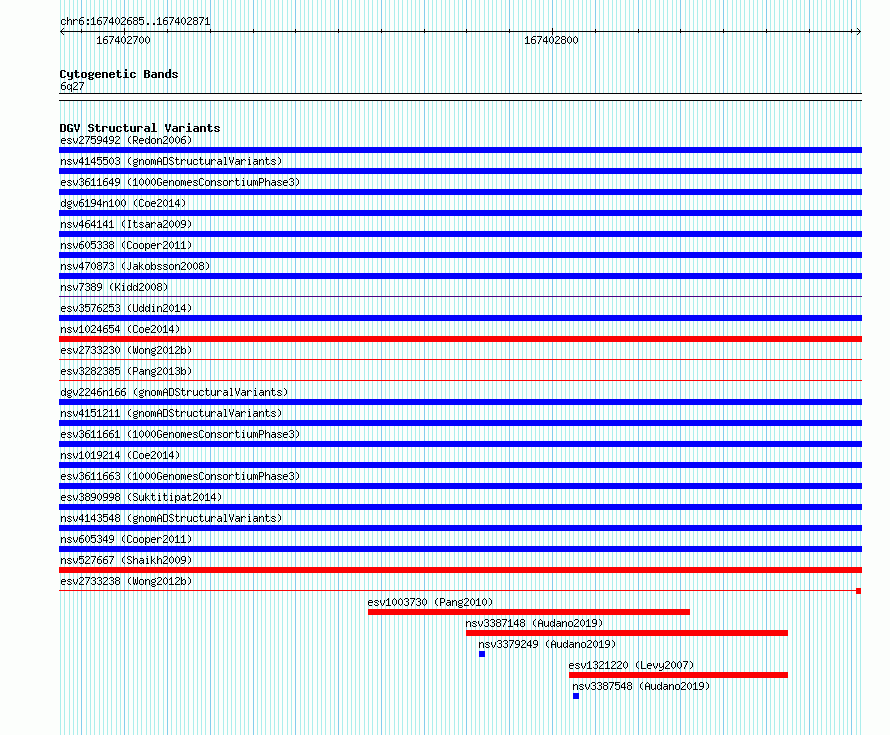890x735 pixels.
Task: Click the 167402700 ruler position label
Action: pos(123,40)
